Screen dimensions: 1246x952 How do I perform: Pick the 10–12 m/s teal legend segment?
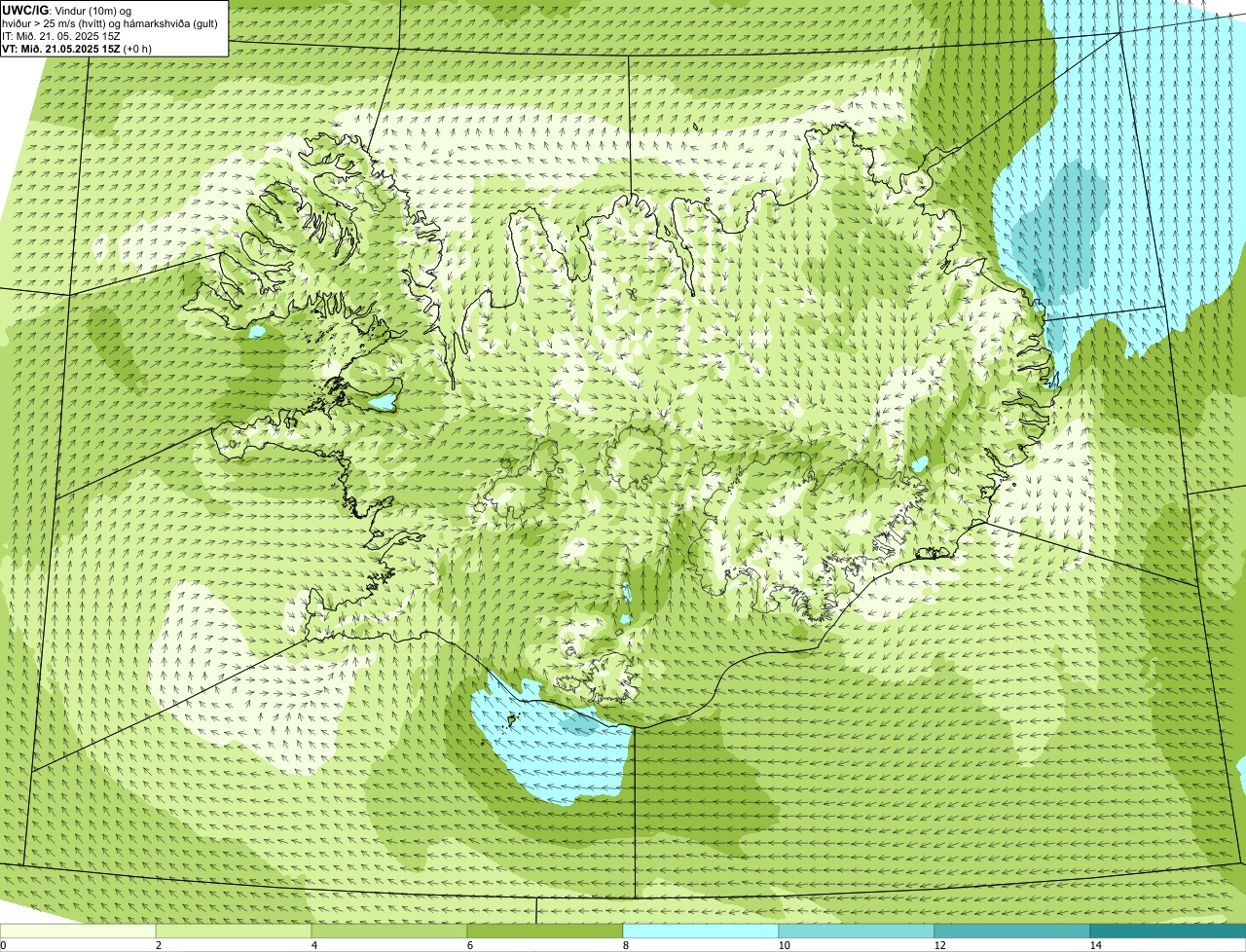click(857, 931)
